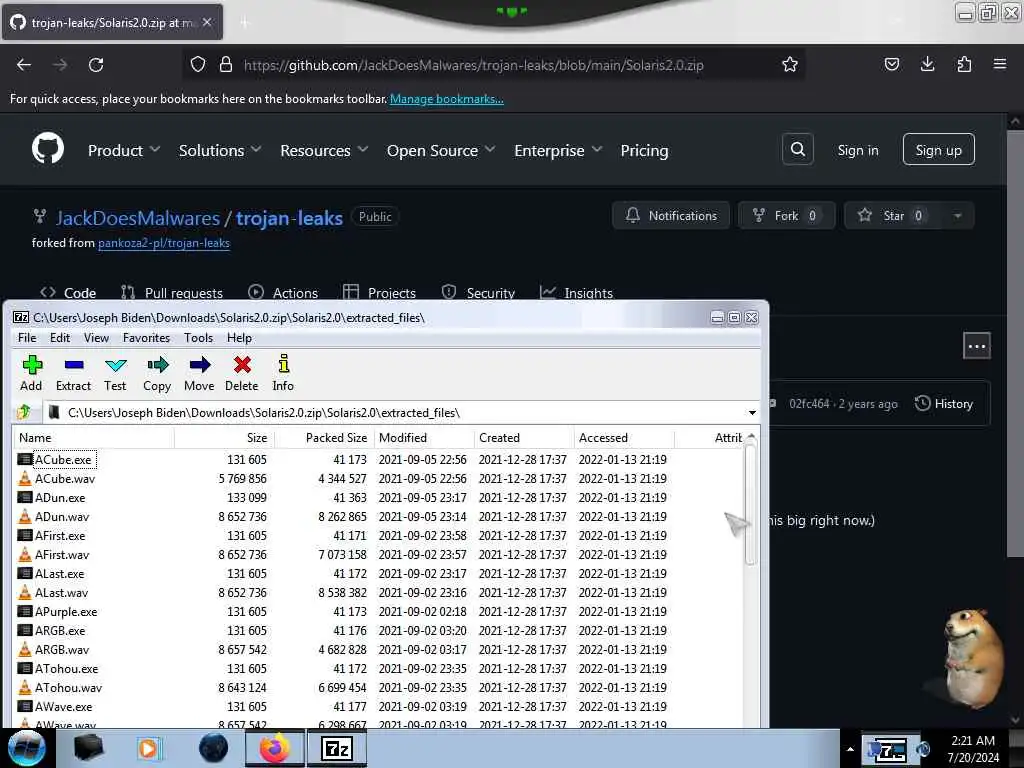Bookmark this page with the star icon

(x=790, y=65)
